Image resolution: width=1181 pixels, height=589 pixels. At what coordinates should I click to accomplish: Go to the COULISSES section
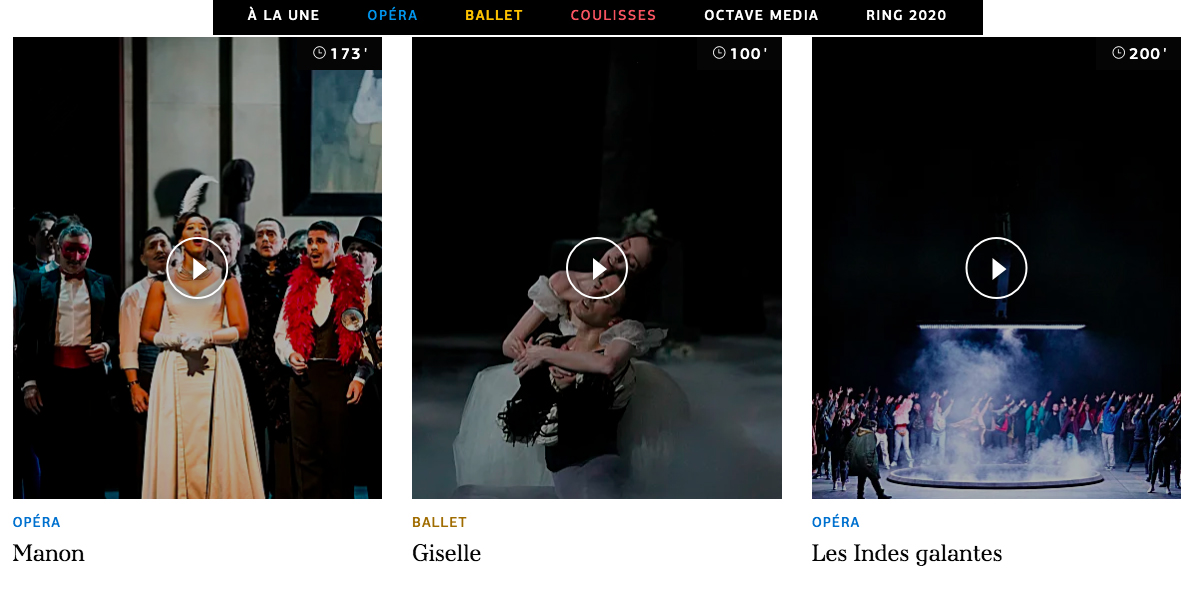click(x=613, y=15)
